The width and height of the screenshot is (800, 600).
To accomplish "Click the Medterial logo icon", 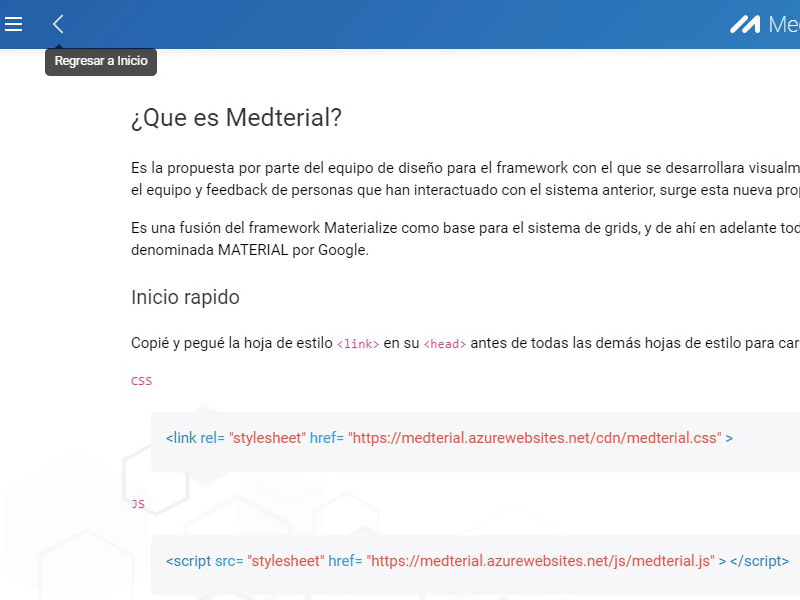I will pos(744,25).
